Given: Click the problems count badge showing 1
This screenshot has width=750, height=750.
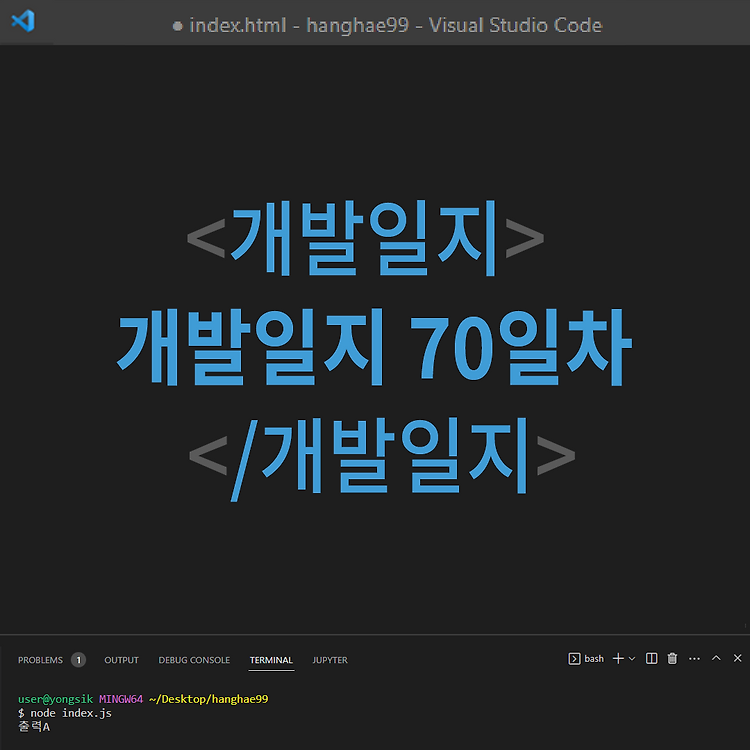Looking at the screenshot, I should [78, 660].
